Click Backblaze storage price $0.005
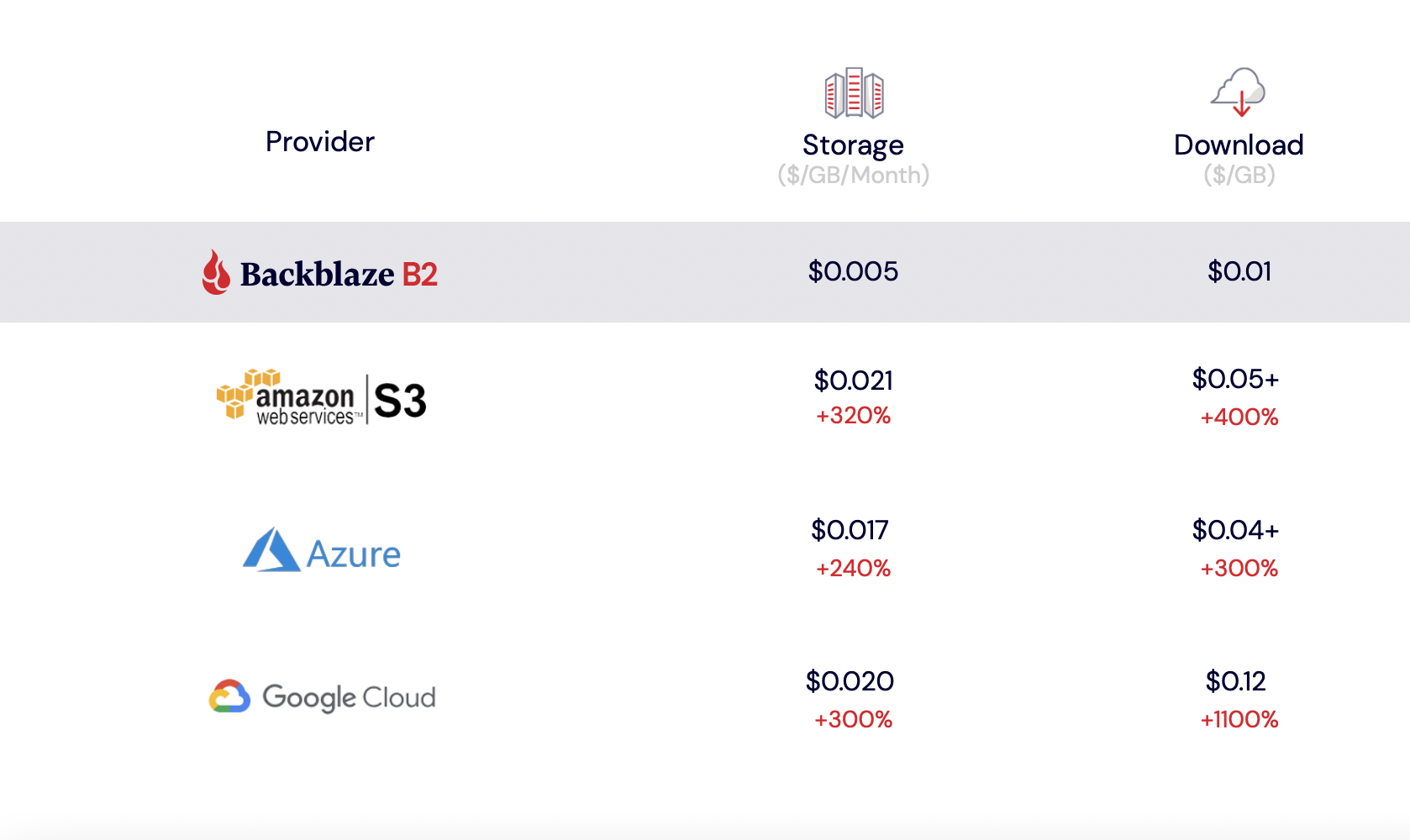The height and width of the screenshot is (840, 1410). [853, 271]
